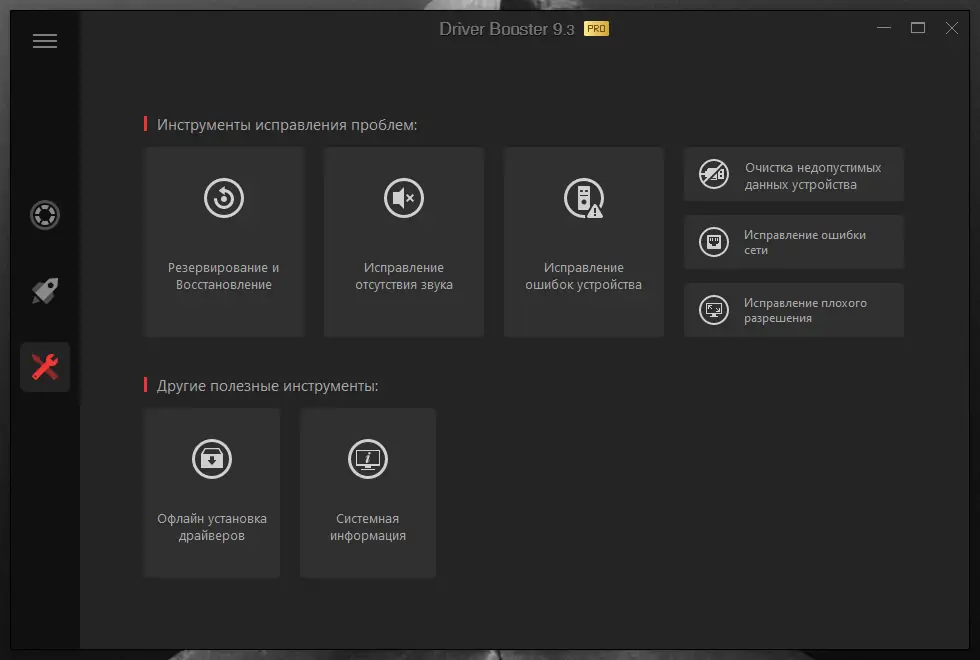Open Исправление ошибок устройства tool

(584, 242)
